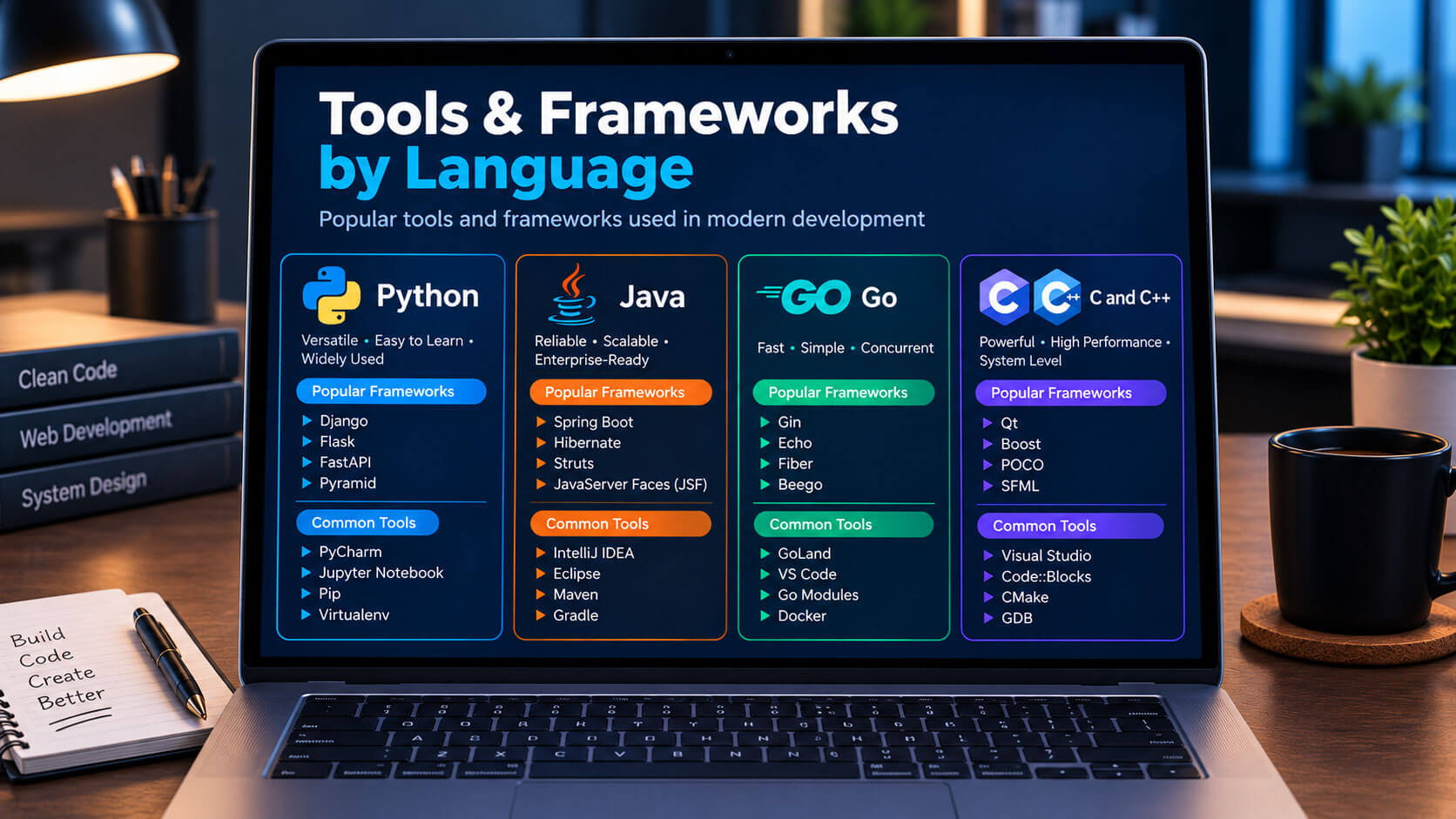Select the purple Popular Frameworks pill under C and C++
Screen dimensions: 1456x819
(x=1070, y=393)
